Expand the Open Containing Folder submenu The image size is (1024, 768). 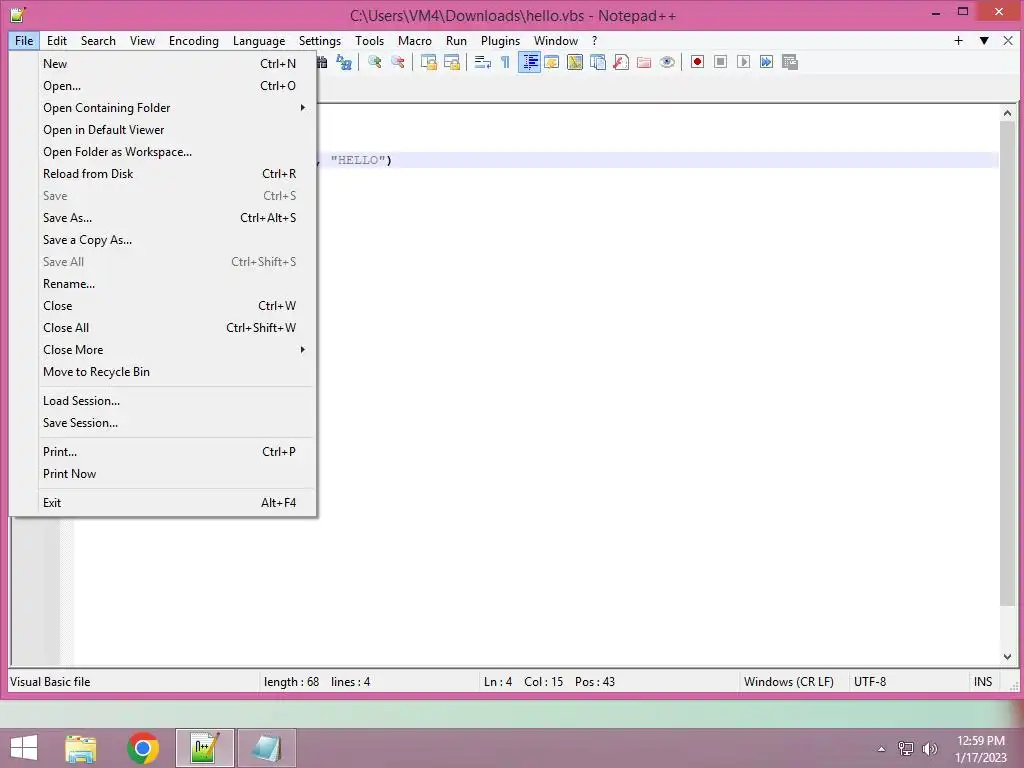tap(163, 108)
